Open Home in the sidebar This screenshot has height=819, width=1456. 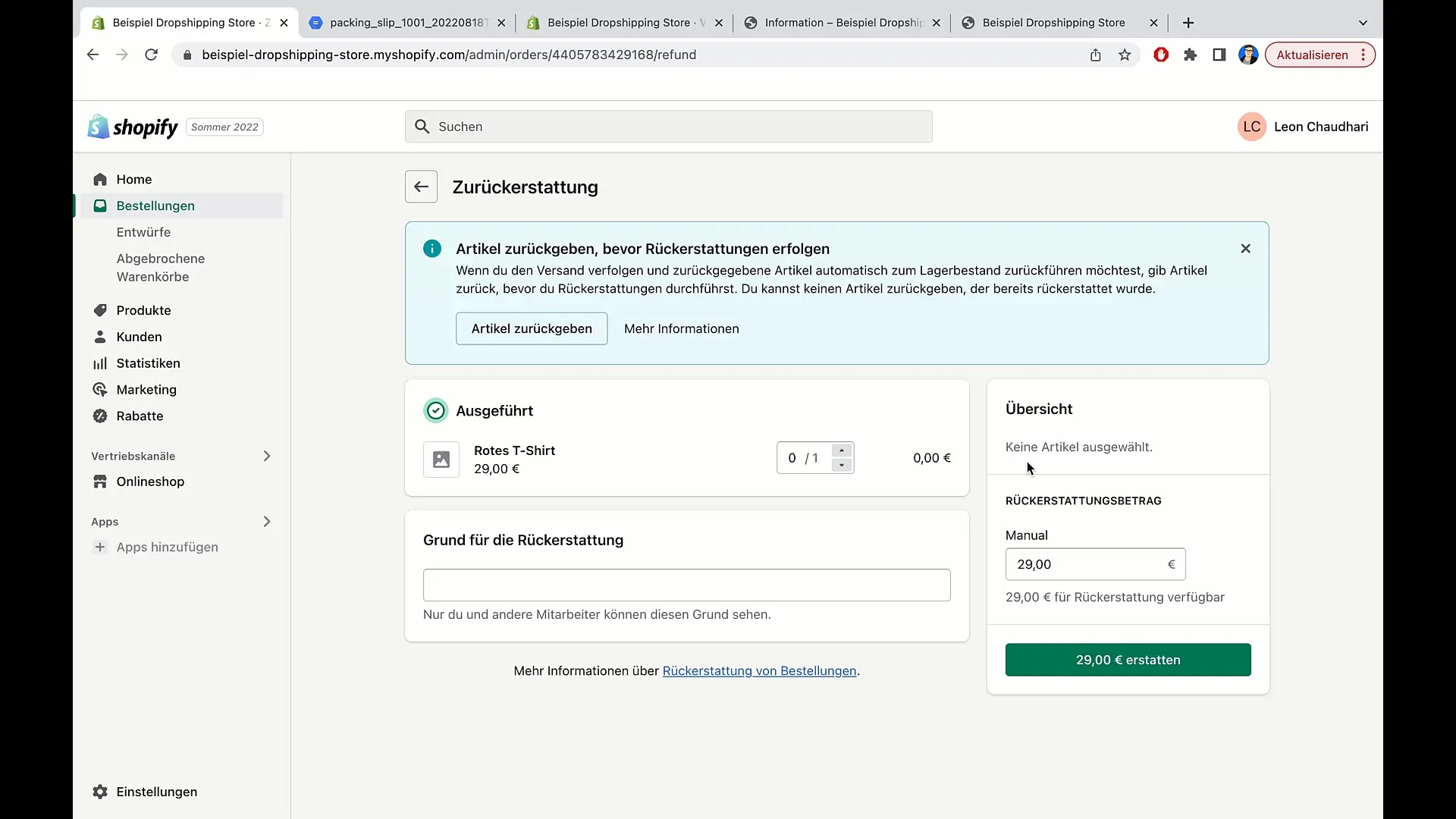134,179
